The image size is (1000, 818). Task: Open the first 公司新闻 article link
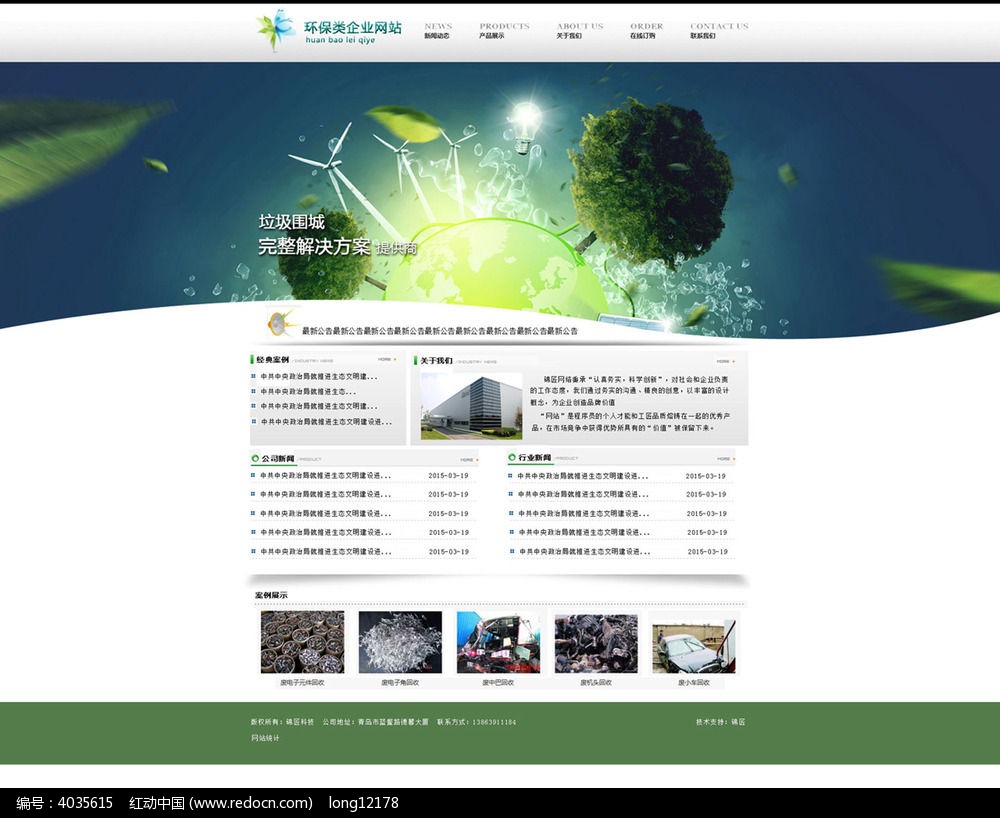point(325,476)
